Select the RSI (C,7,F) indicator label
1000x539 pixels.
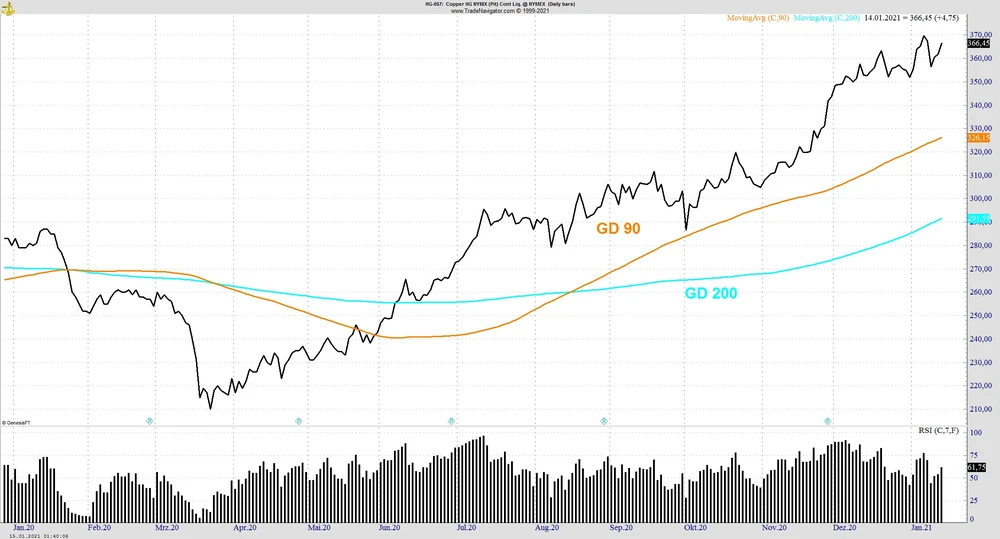click(x=940, y=430)
